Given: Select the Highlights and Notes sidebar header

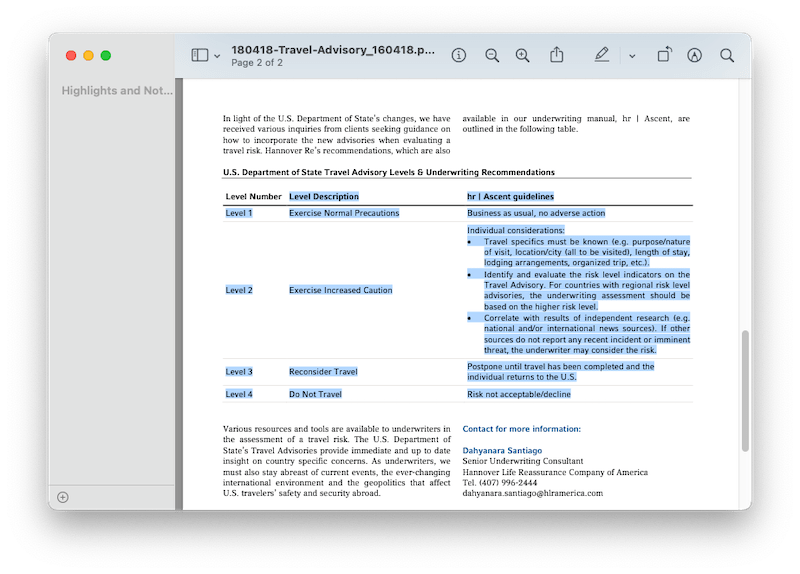Looking at the screenshot, I should [117, 91].
